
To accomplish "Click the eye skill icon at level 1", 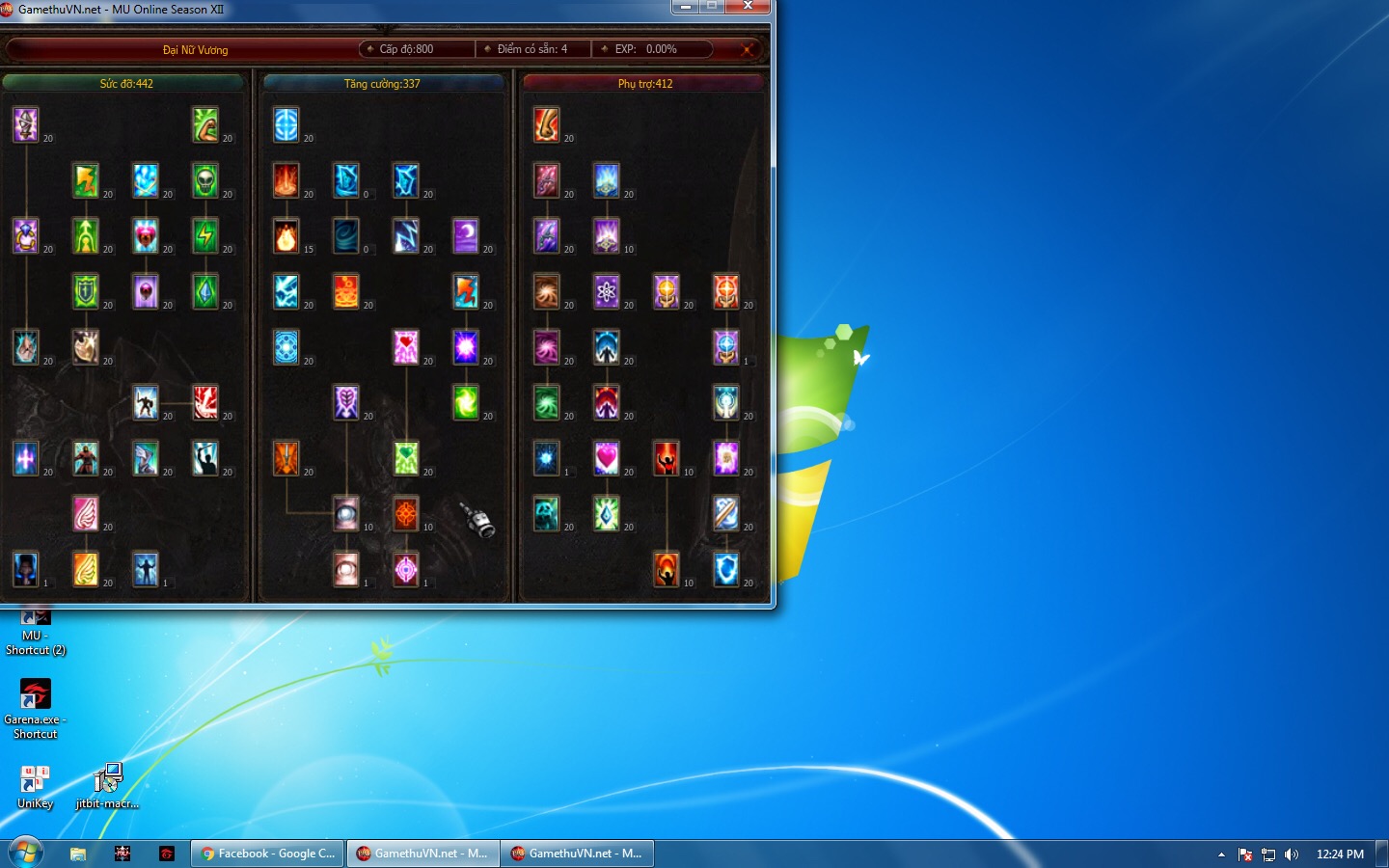I will coord(346,569).
